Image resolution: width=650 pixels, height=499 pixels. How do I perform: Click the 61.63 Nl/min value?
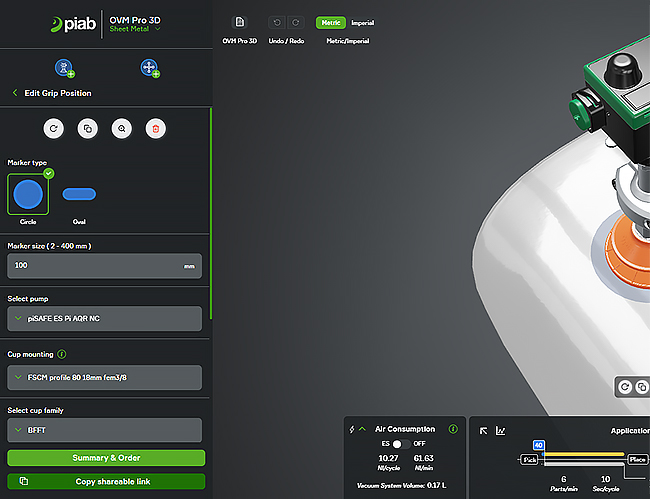424,458
